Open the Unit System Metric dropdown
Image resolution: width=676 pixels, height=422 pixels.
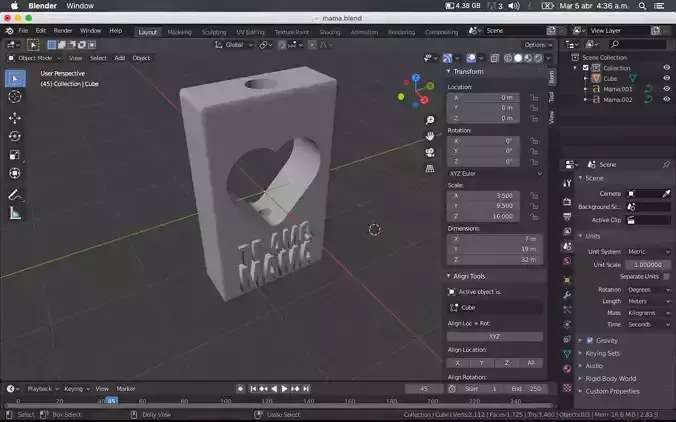click(x=648, y=251)
